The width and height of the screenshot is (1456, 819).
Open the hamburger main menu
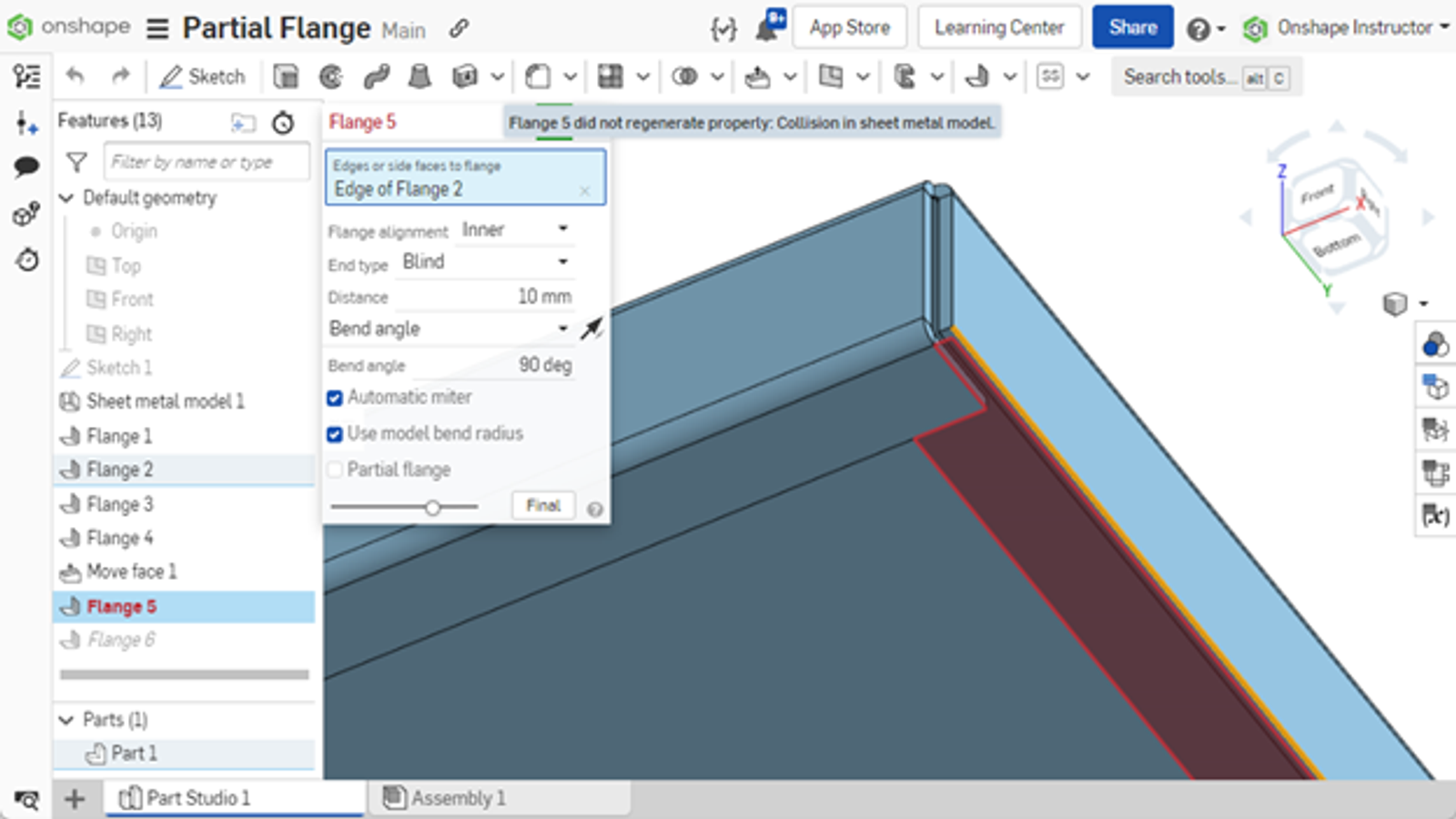(157, 27)
